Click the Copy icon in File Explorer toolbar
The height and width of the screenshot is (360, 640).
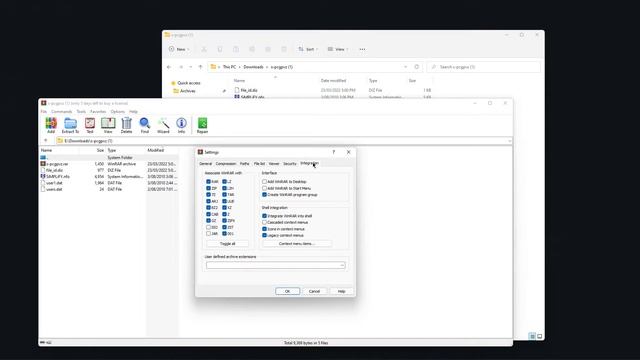tap(220, 49)
